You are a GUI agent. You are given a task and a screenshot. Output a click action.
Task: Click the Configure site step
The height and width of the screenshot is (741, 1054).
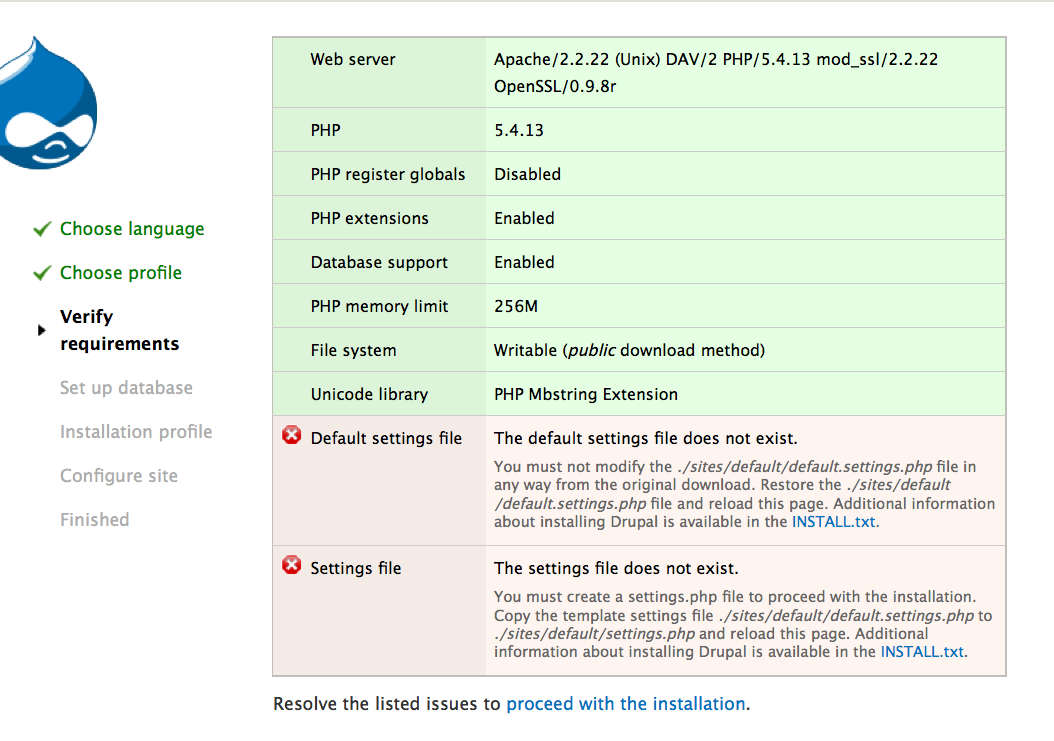click(119, 476)
